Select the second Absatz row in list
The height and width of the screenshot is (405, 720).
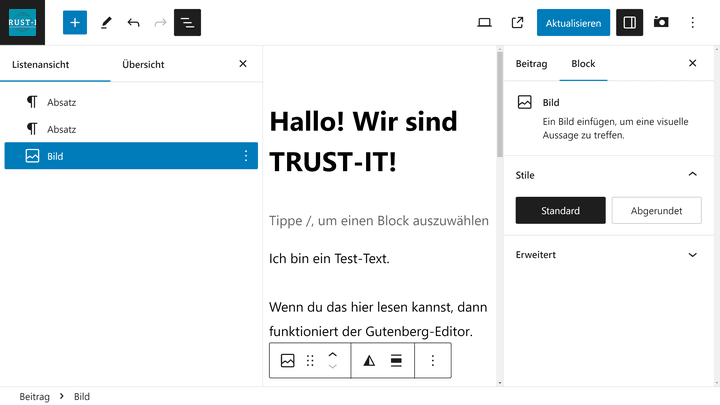click(x=131, y=129)
